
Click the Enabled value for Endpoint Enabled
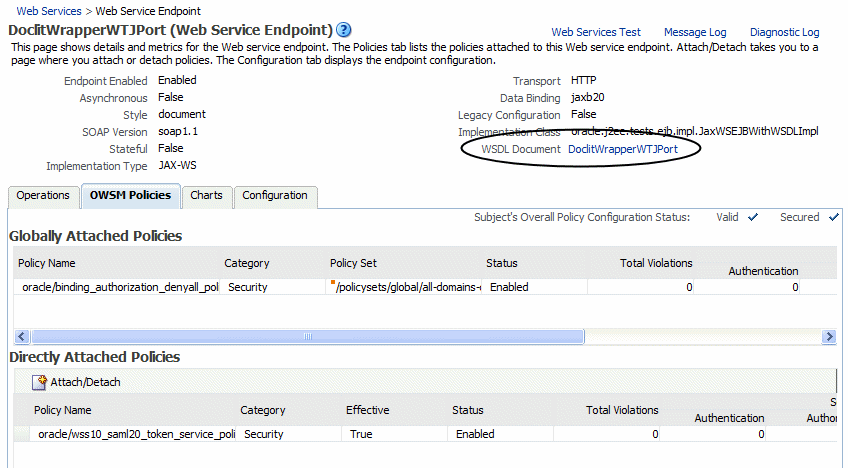click(177, 80)
